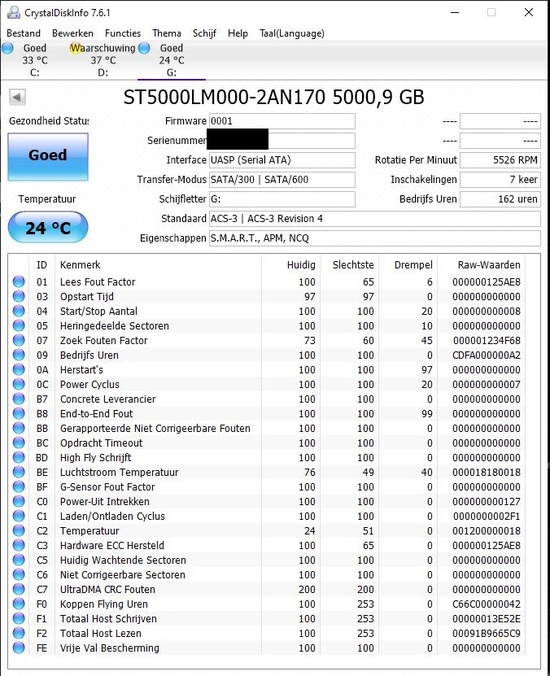The height and width of the screenshot is (676, 550).
Task: Click the status orb of attribute C2
Action: [x=19, y=531]
